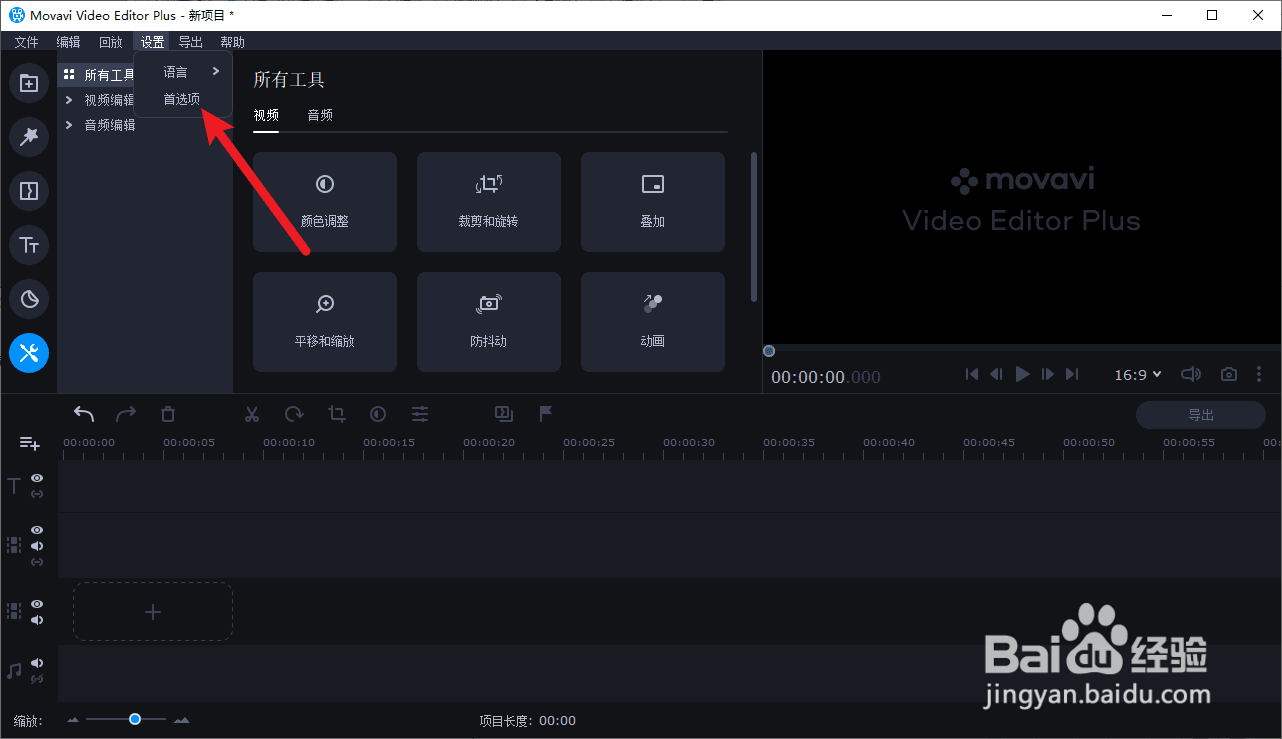Jump to the end of the preview
Screen dimensions: 1282x739
(1072, 374)
